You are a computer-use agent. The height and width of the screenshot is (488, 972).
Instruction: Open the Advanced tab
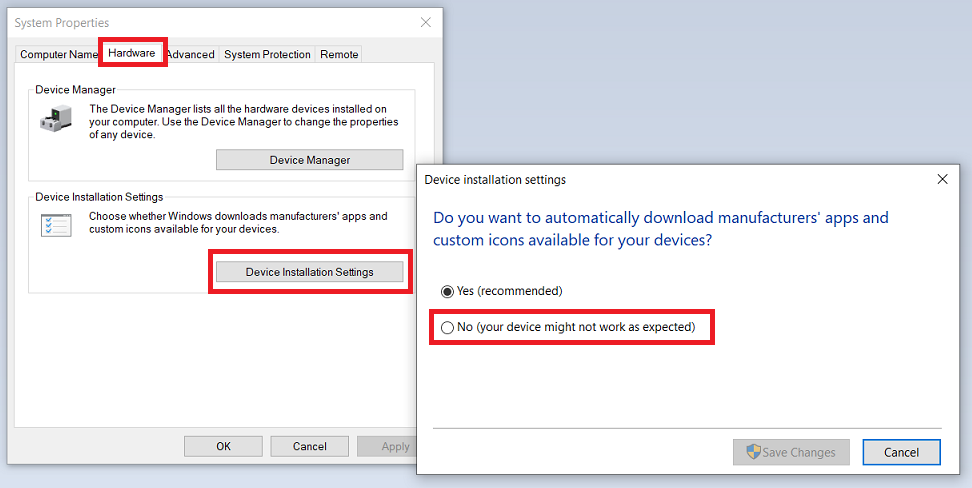pos(190,54)
